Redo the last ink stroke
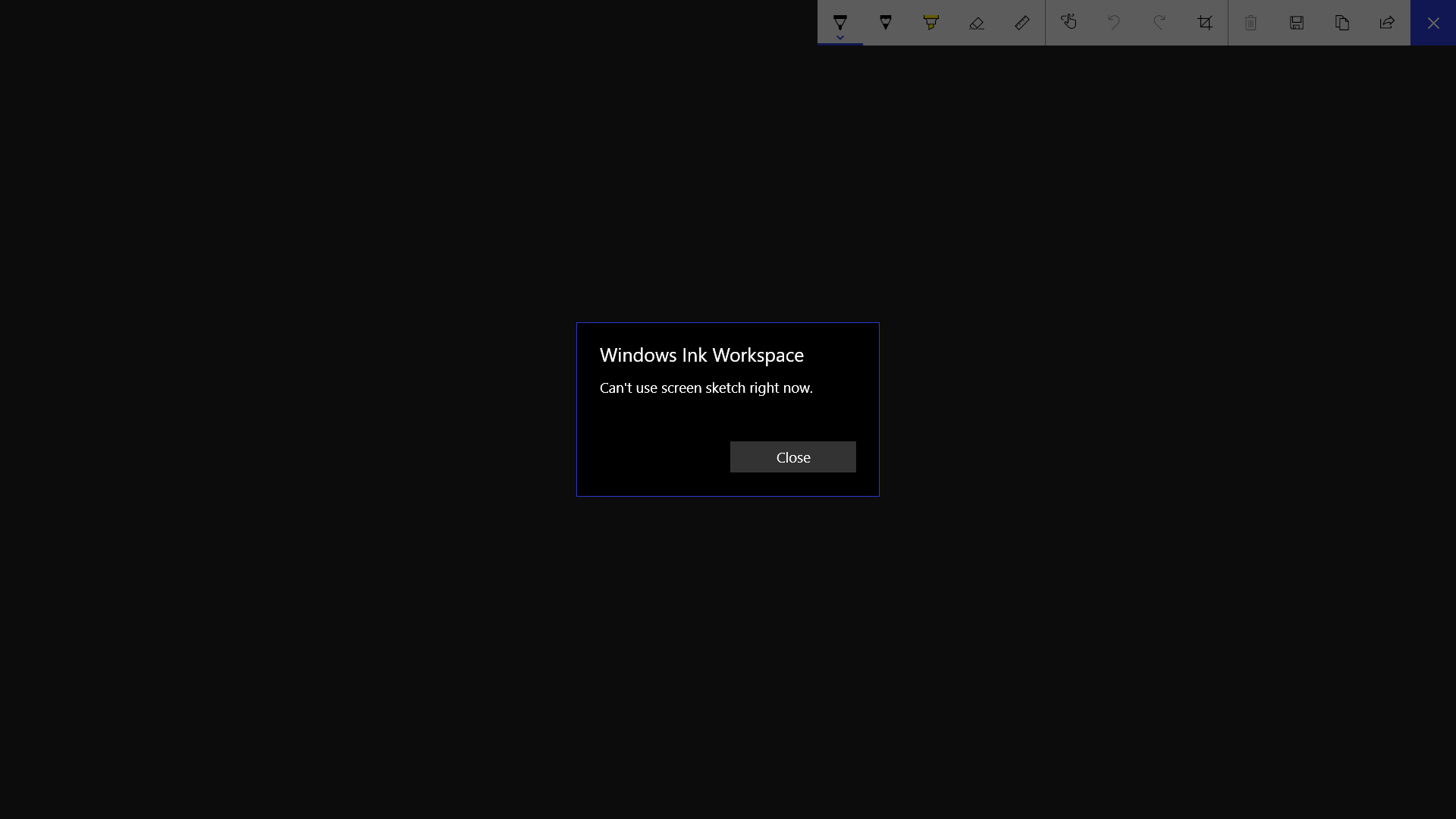Viewport: 1456px width, 819px height. tap(1159, 23)
